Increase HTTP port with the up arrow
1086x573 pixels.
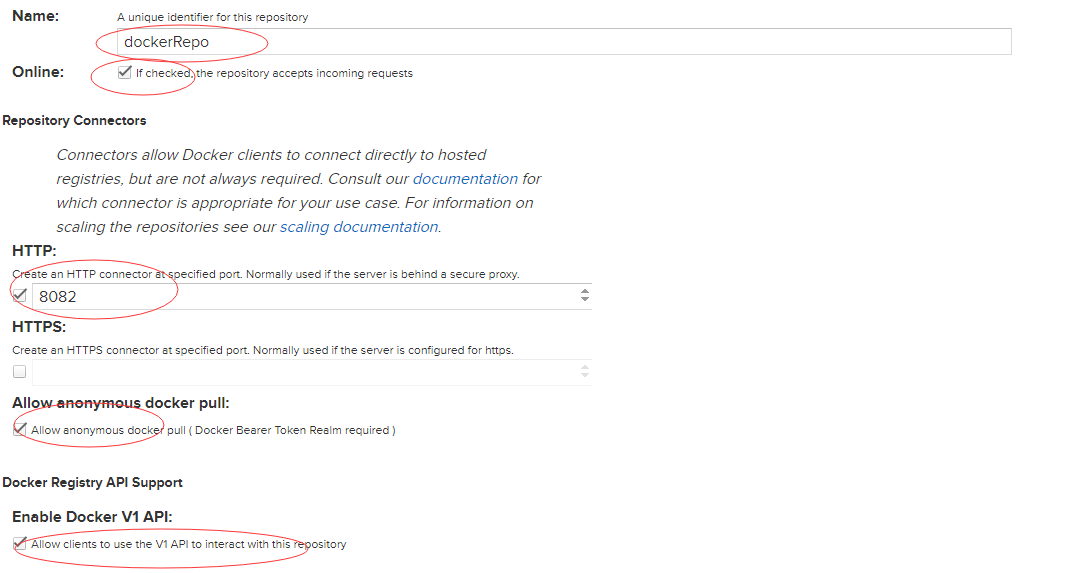click(585, 291)
